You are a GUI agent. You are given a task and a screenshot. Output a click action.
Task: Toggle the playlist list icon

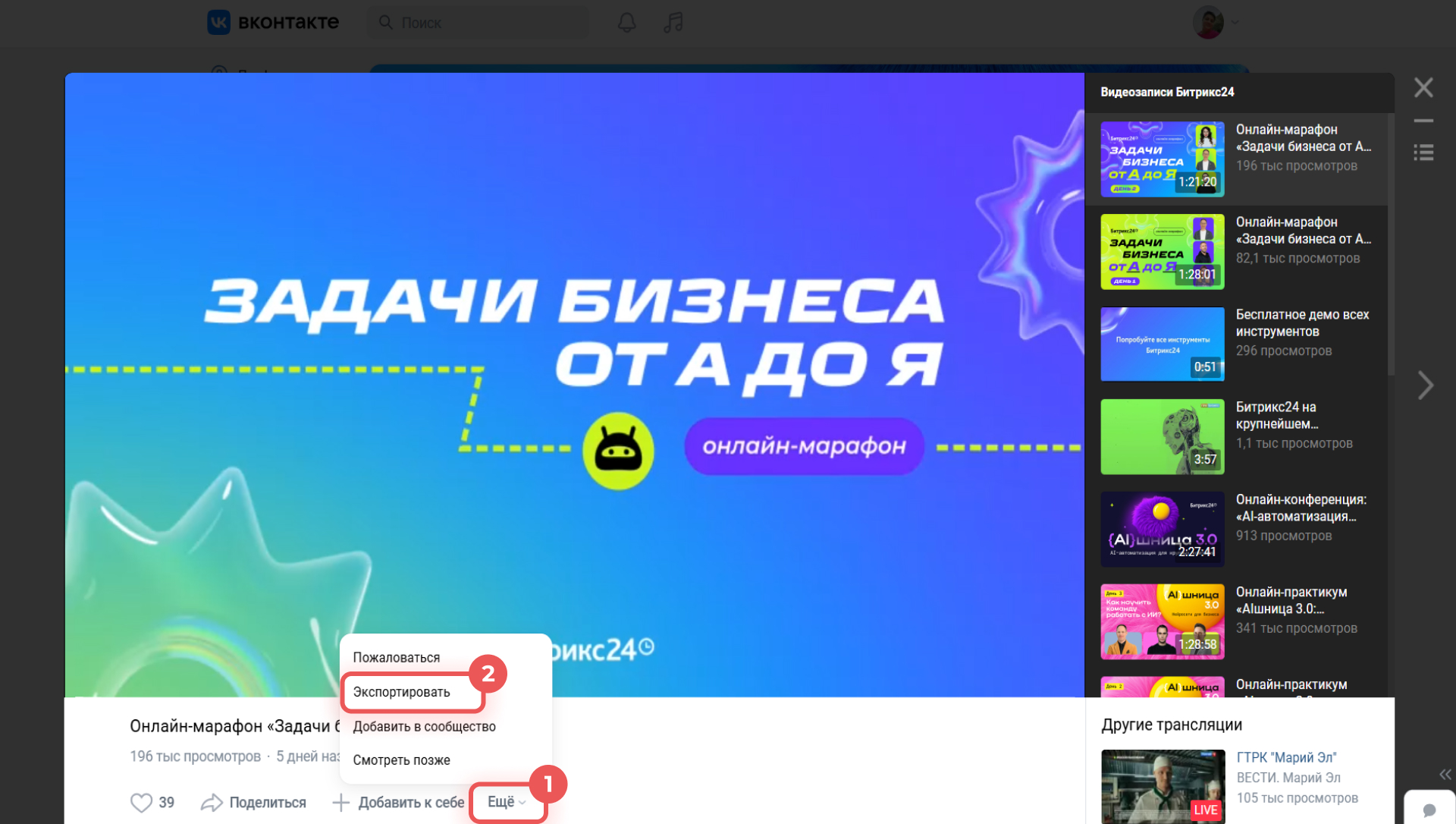tap(1423, 153)
